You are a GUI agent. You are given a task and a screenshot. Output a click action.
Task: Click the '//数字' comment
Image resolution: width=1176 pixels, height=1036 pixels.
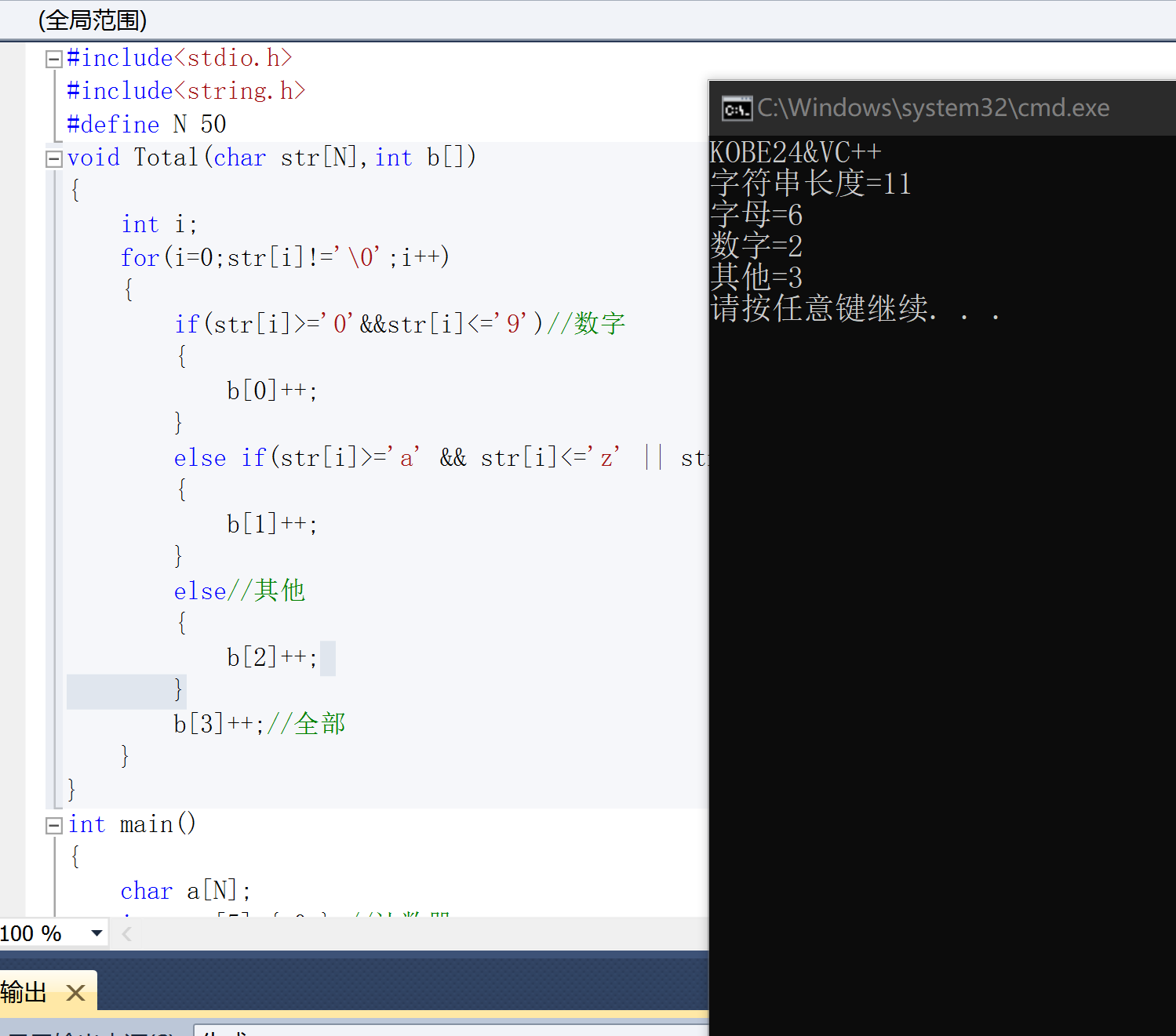click(586, 323)
